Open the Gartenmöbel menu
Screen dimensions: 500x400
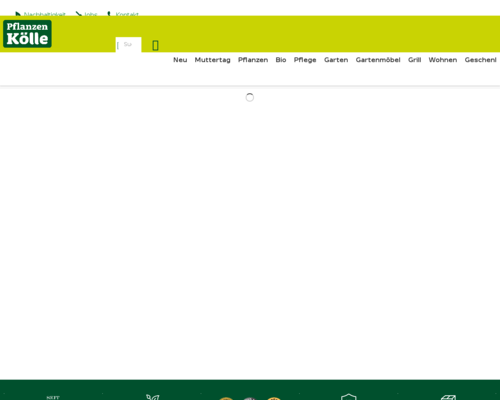pyautogui.click(x=378, y=60)
